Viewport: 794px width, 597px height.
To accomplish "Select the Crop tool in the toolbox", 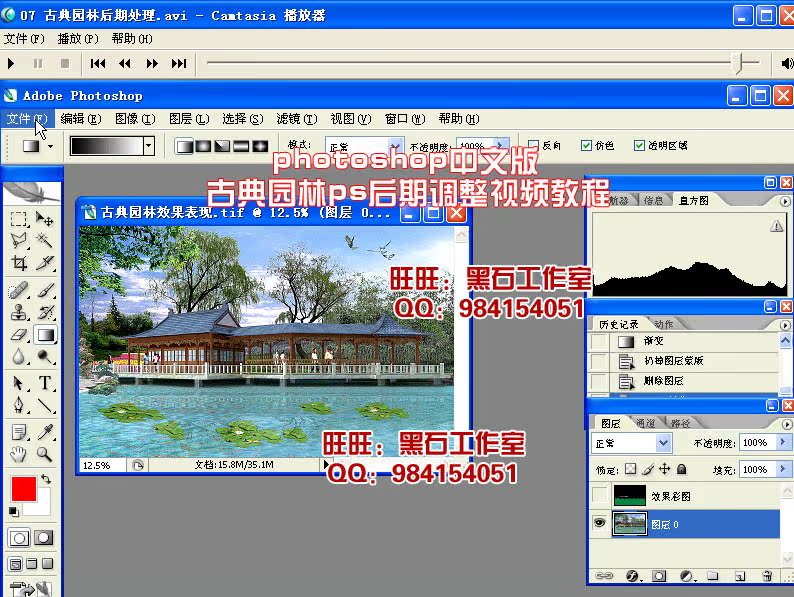I will (19, 264).
